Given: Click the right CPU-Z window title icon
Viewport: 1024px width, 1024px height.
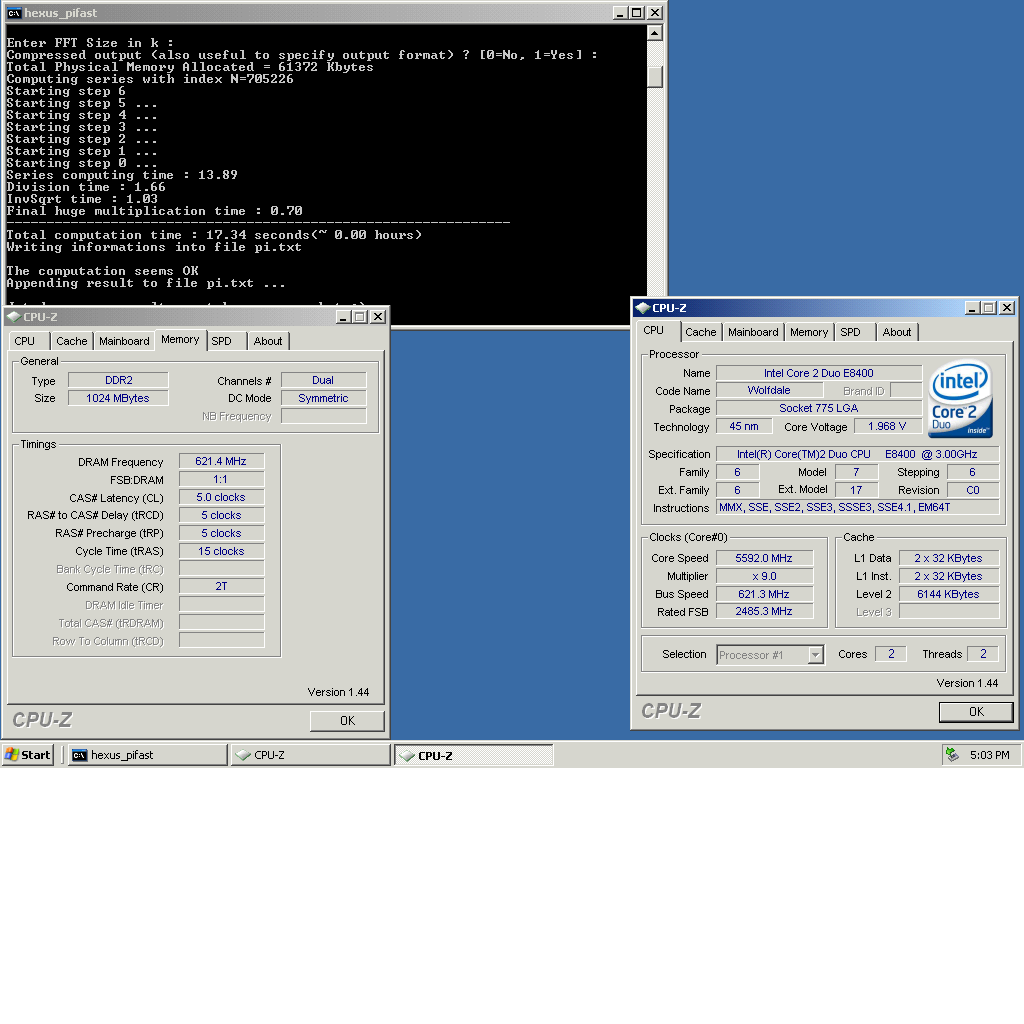Looking at the screenshot, I should (x=643, y=308).
